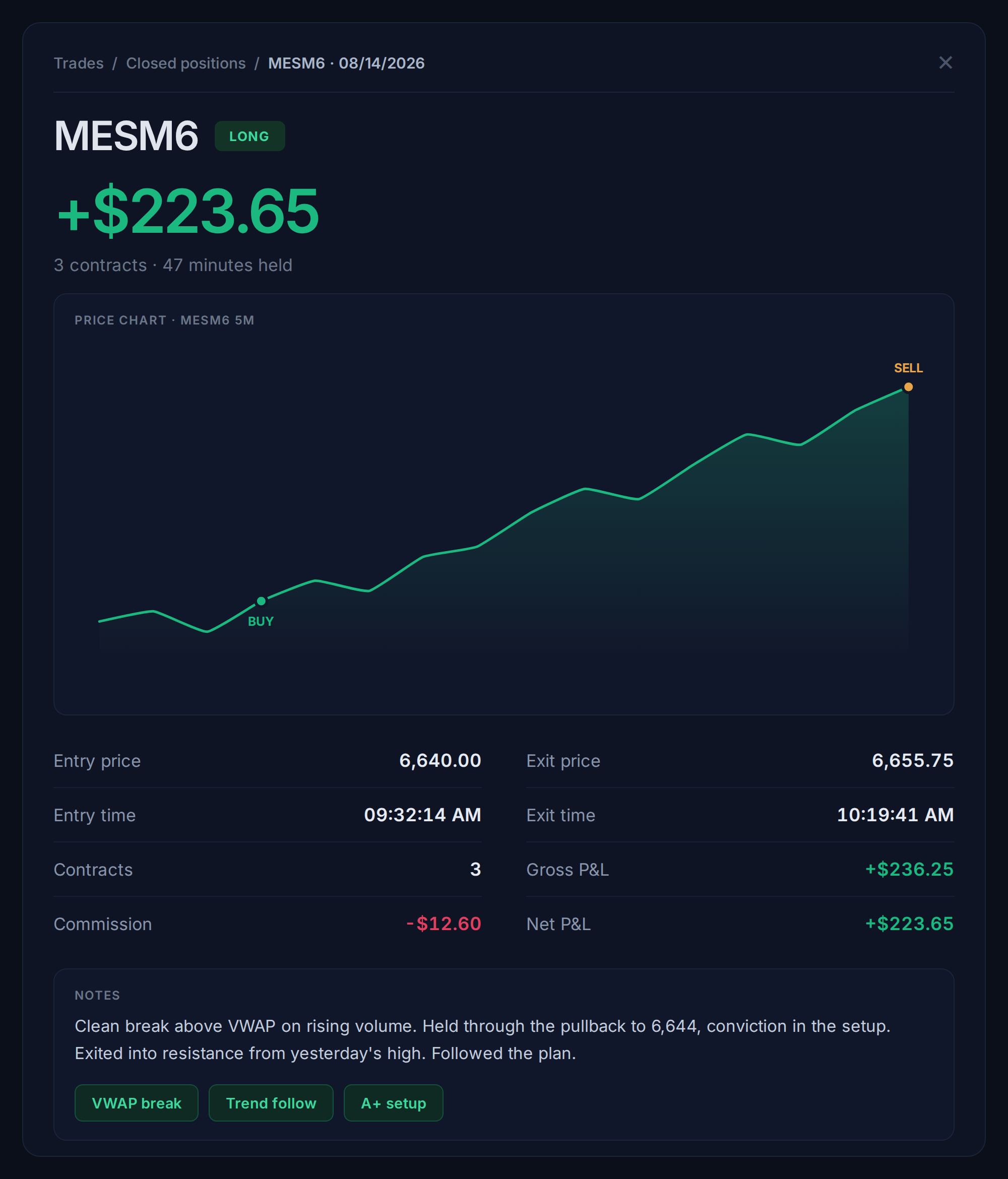Click exit price value 6,655.75
The height and width of the screenshot is (1179, 1008).
coord(912,760)
